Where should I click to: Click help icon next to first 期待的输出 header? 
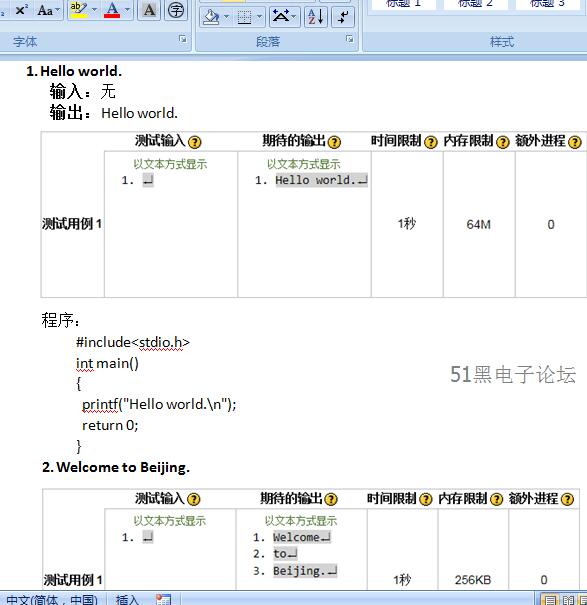[x=334, y=142]
